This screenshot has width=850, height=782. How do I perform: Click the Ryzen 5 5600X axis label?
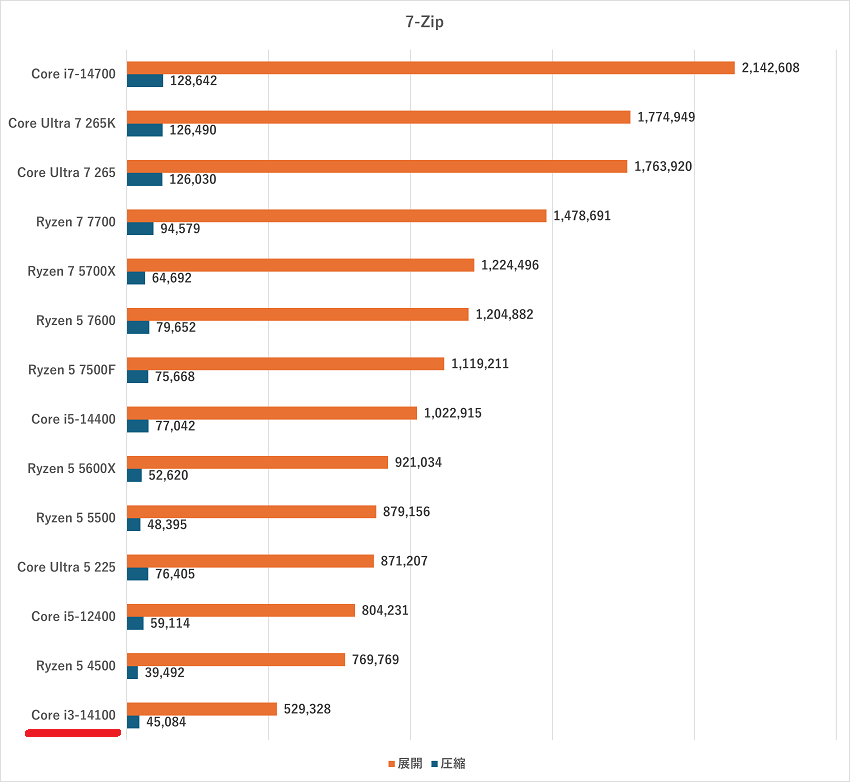pos(71,469)
